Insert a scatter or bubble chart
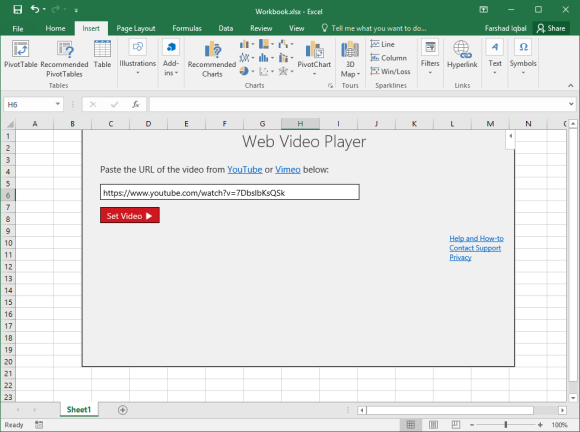 pos(266,71)
